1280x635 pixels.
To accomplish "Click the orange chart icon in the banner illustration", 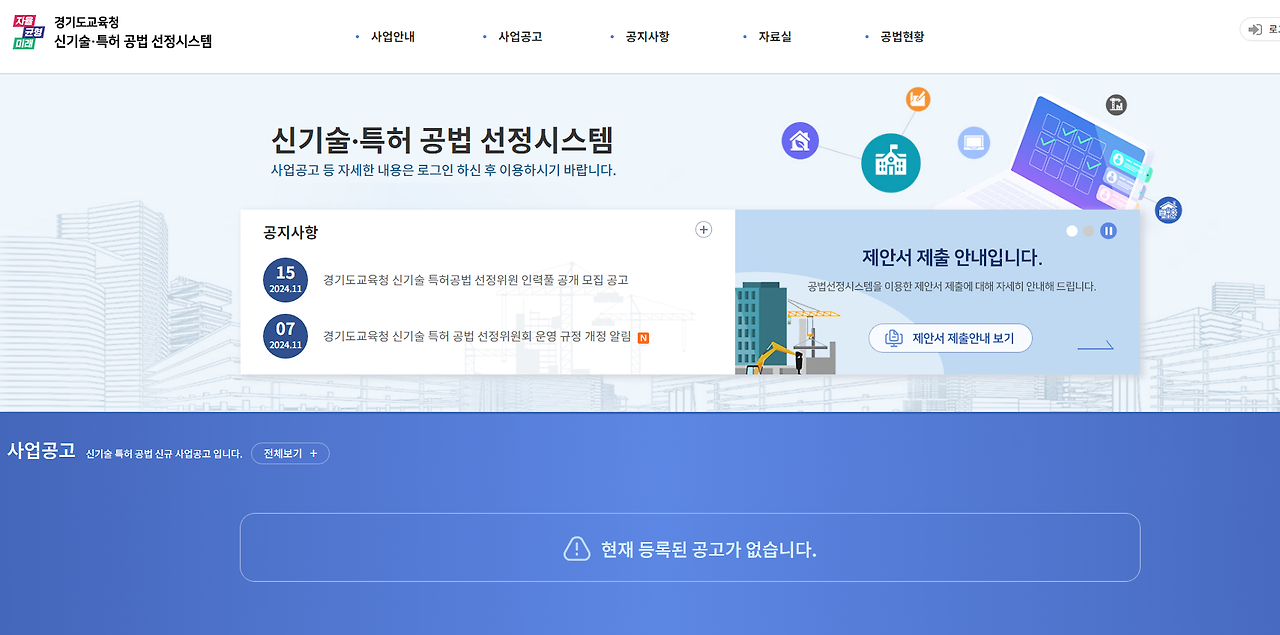I will pos(916,99).
